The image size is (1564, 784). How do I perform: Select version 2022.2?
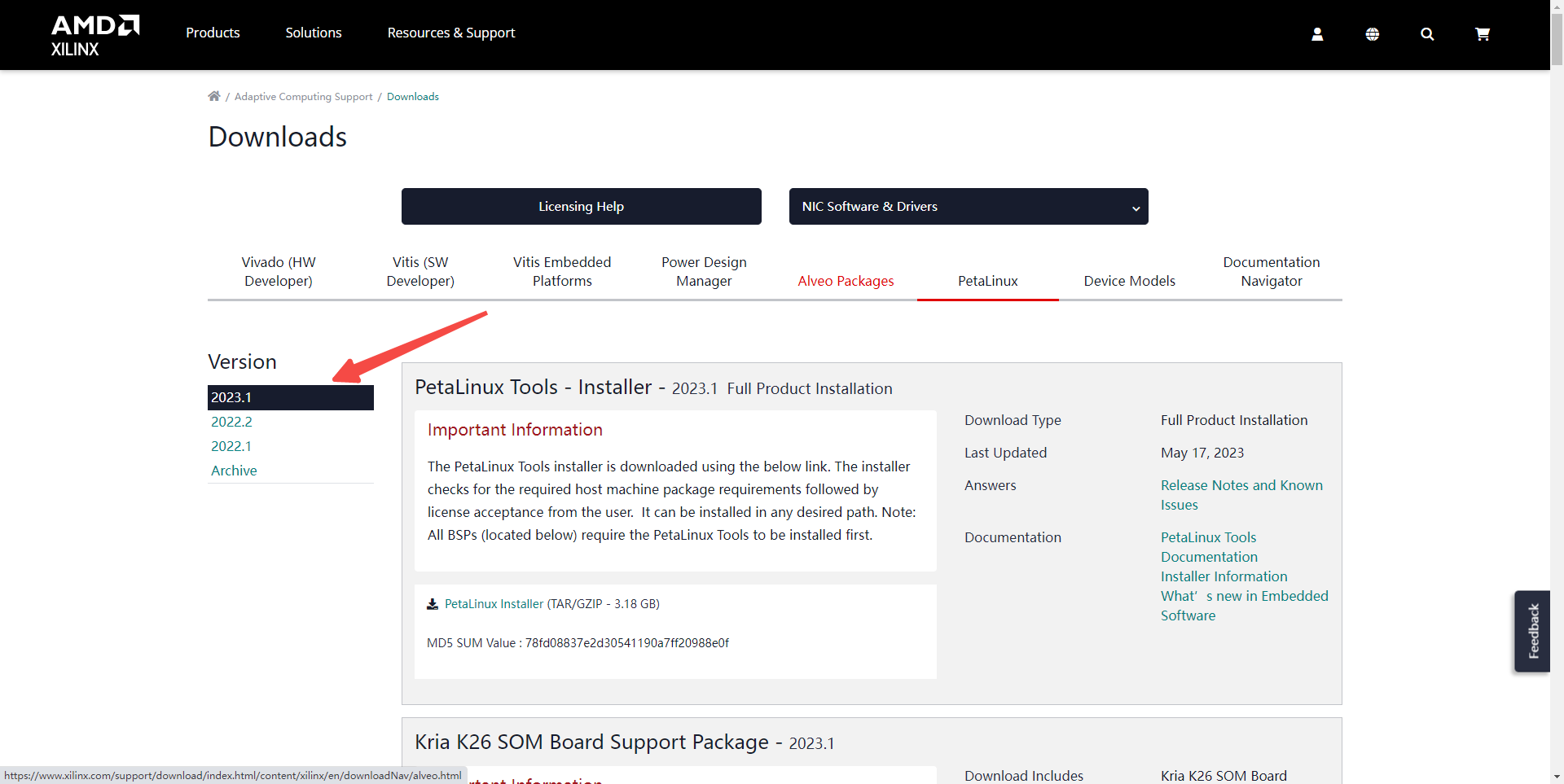231,422
